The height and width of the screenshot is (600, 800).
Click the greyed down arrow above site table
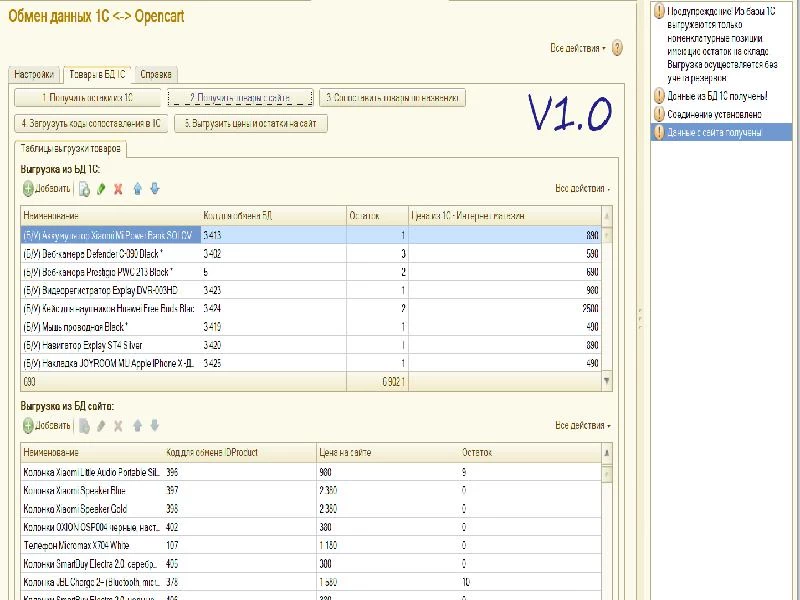pyautogui.click(x=155, y=426)
